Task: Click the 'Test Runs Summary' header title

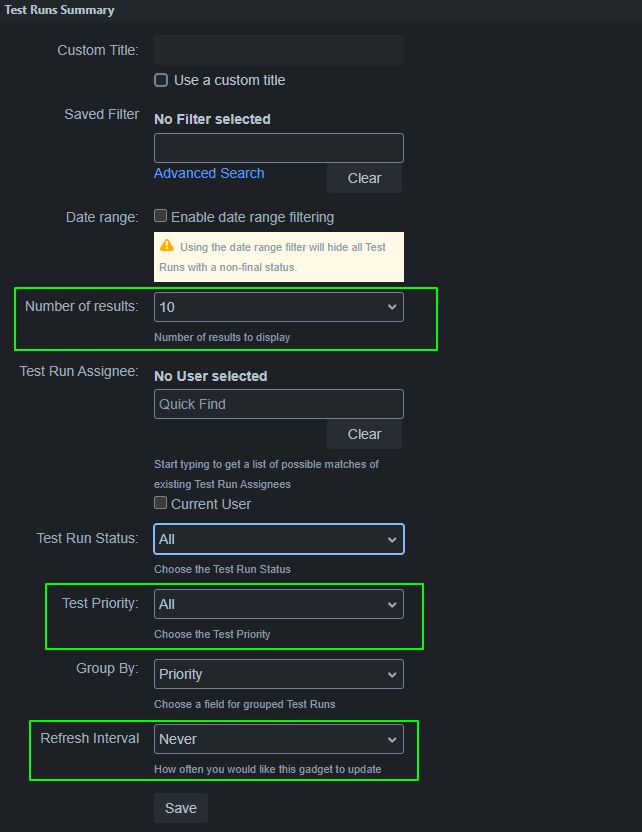Action: (x=58, y=10)
